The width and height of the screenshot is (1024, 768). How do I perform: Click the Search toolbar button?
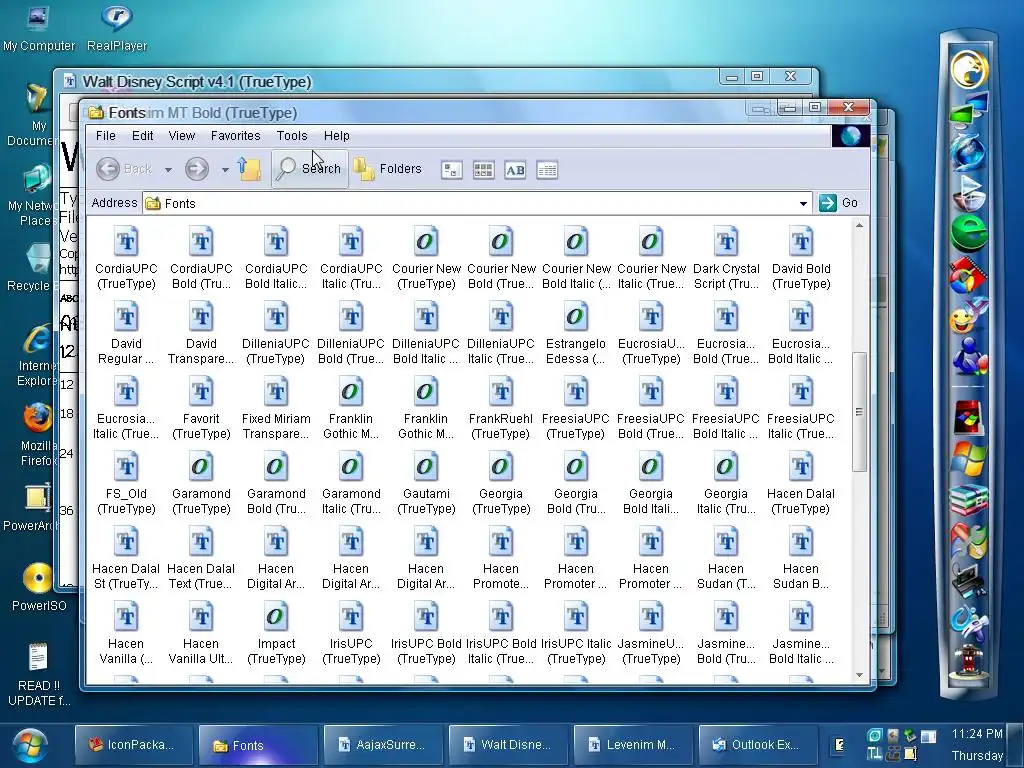tap(310, 169)
